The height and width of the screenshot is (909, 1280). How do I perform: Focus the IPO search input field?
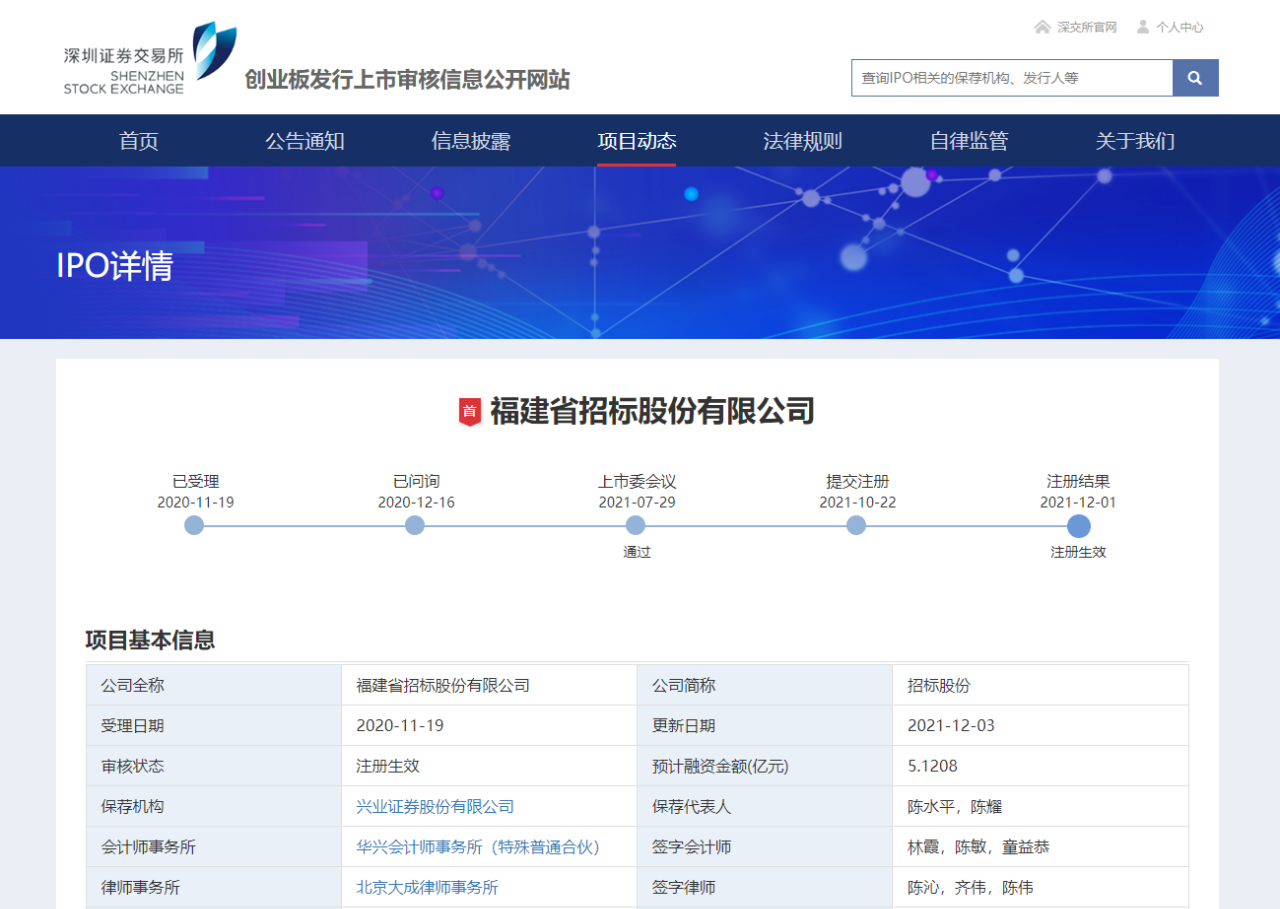tap(1012, 78)
